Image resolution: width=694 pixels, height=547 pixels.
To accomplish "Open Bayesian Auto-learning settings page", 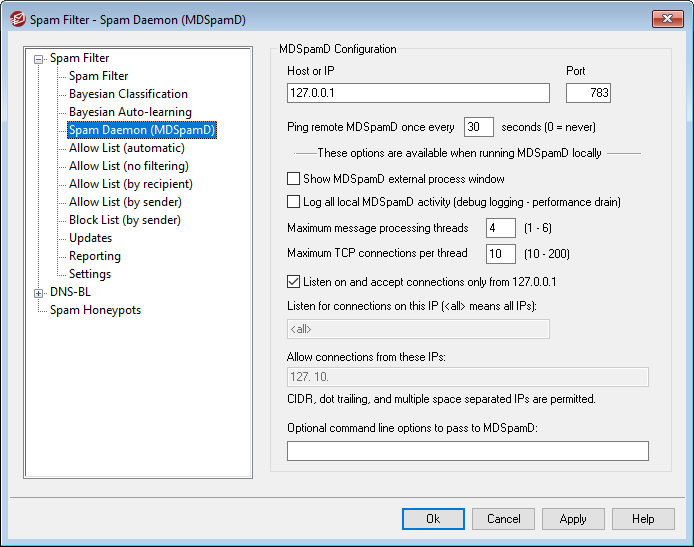I will [130, 112].
